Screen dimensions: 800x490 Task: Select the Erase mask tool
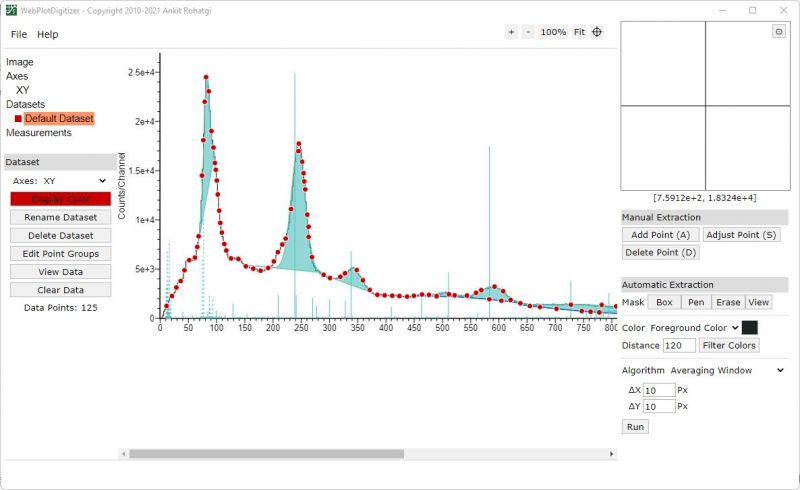728,302
